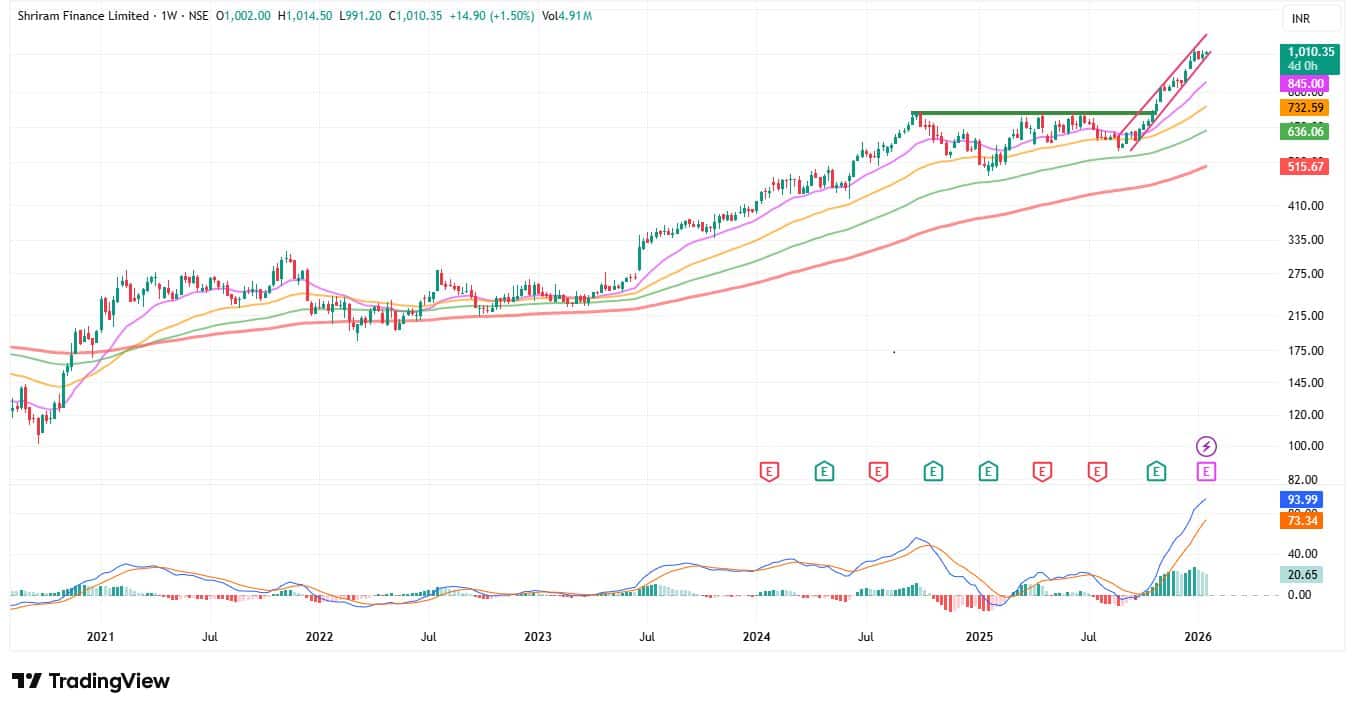Image resolution: width=1355 pixels, height=711 pixels.
Task: Click the TradingView logo
Action: [x=91, y=681]
